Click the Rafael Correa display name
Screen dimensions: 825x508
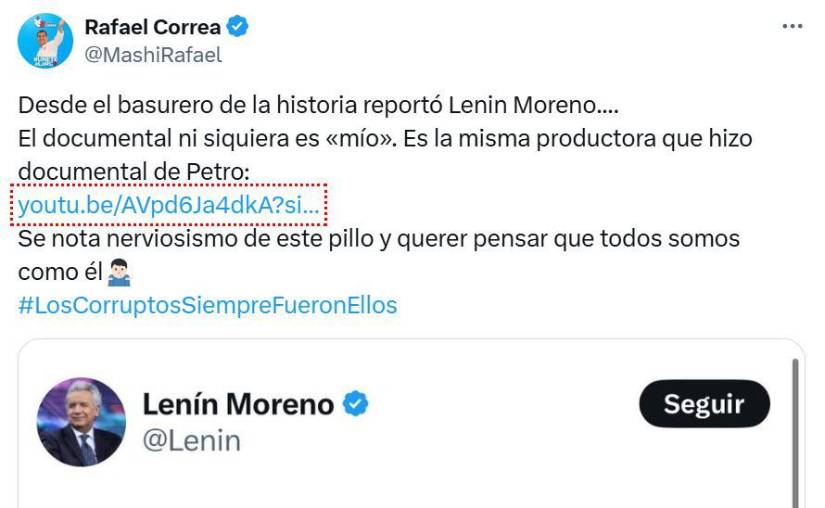click(x=152, y=27)
